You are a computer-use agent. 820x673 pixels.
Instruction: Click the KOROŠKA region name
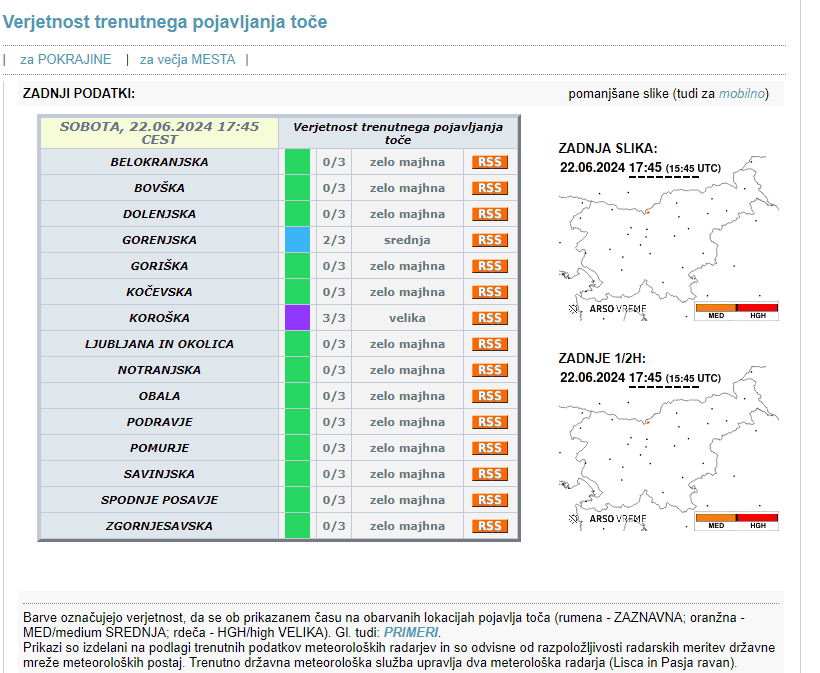tap(159, 318)
